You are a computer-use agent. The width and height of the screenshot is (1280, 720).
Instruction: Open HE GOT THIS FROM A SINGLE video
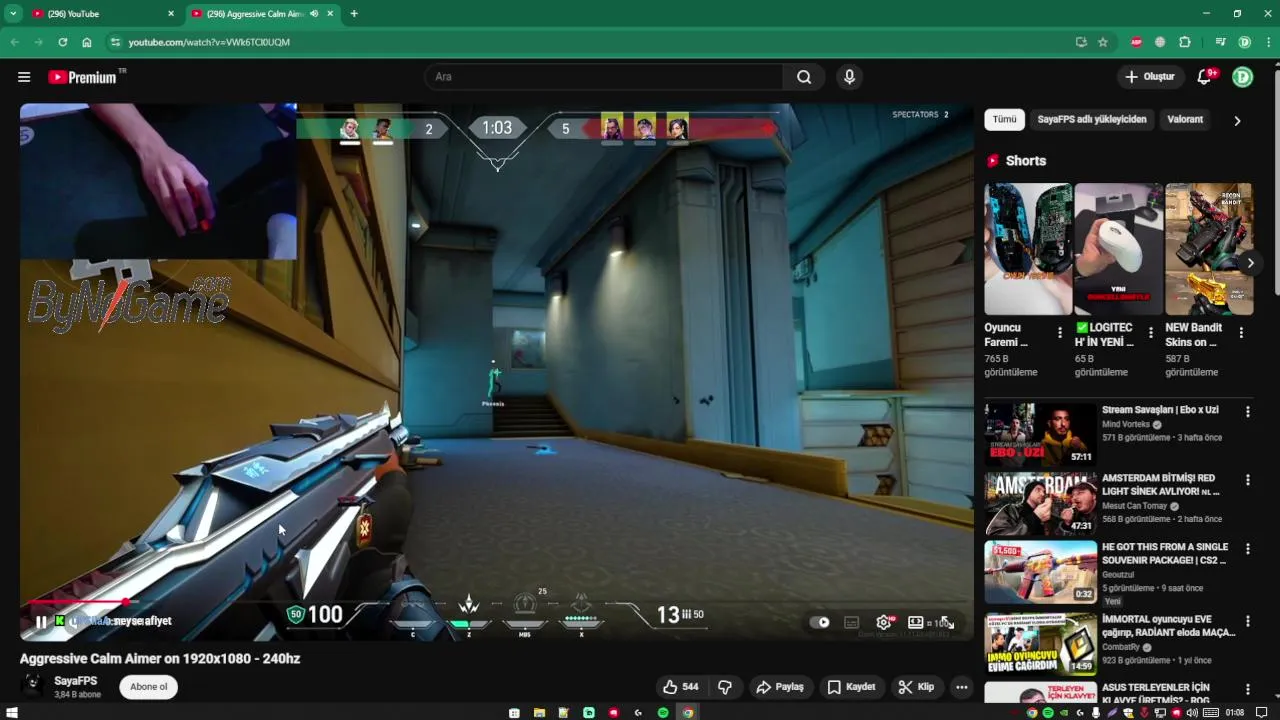click(x=1041, y=572)
